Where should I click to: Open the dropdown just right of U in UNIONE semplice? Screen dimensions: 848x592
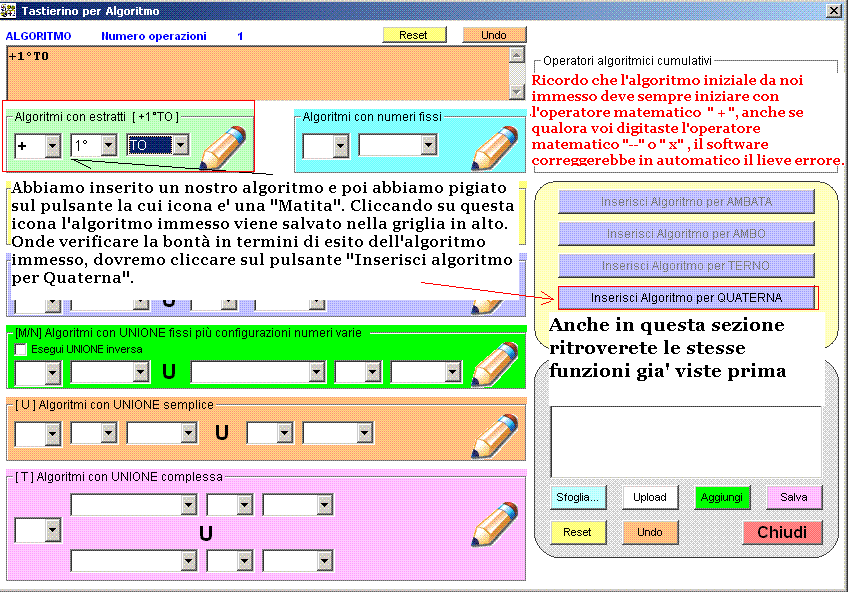click(x=284, y=433)
